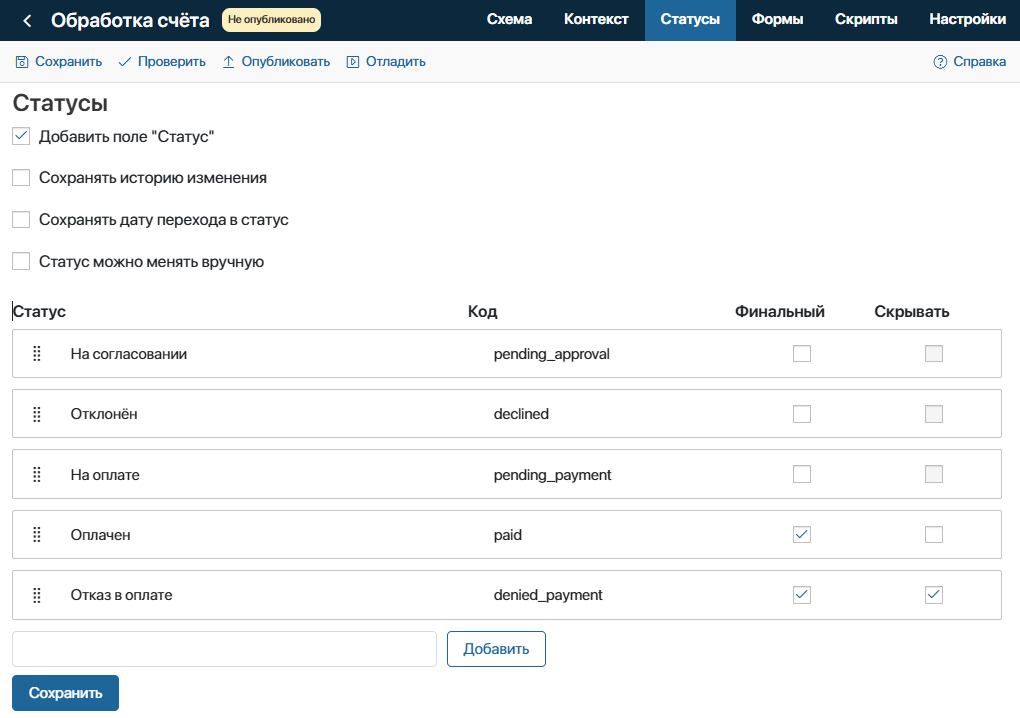Click the pending_approval code text
Viewport: 1020px width, 718px height.
[552, 354]
